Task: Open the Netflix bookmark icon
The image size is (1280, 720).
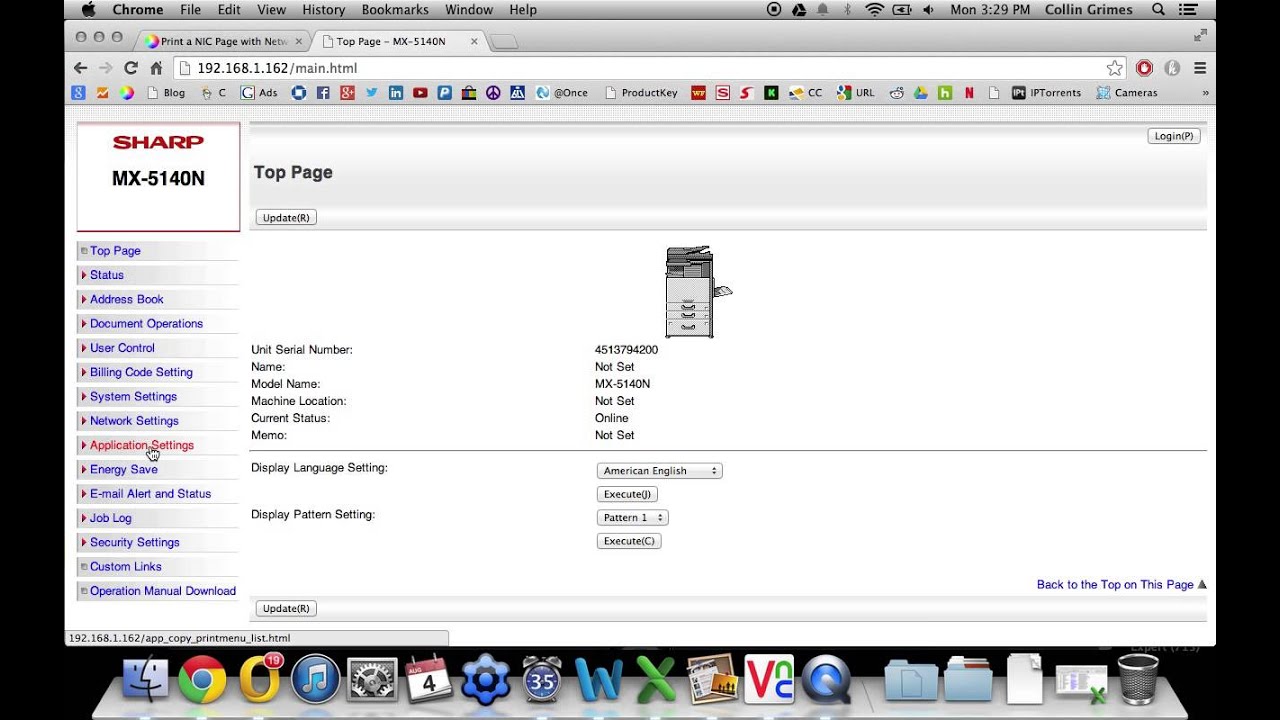Action: click(x=969, y=92)
